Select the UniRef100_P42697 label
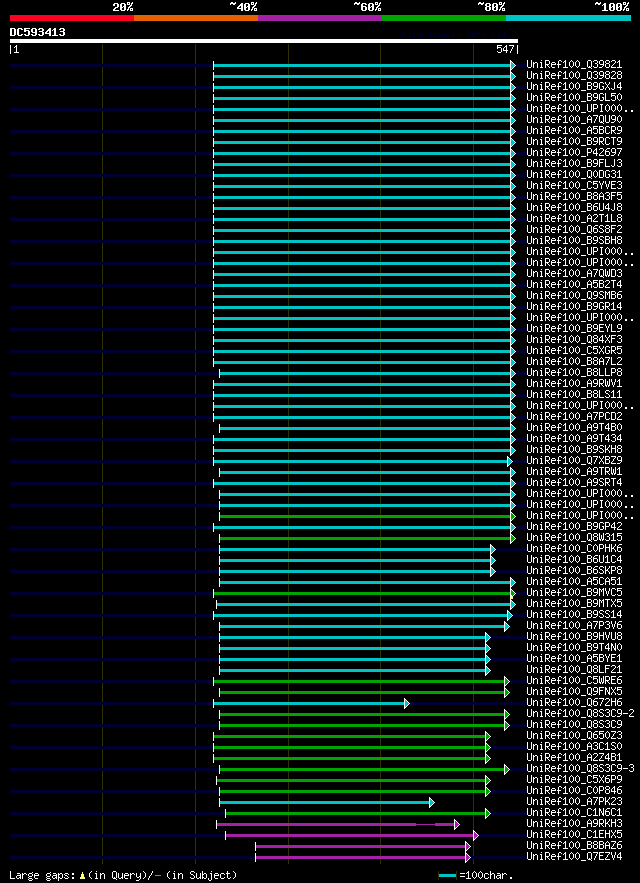The width and height of the screenshot is (640, 883). (574, 153)
